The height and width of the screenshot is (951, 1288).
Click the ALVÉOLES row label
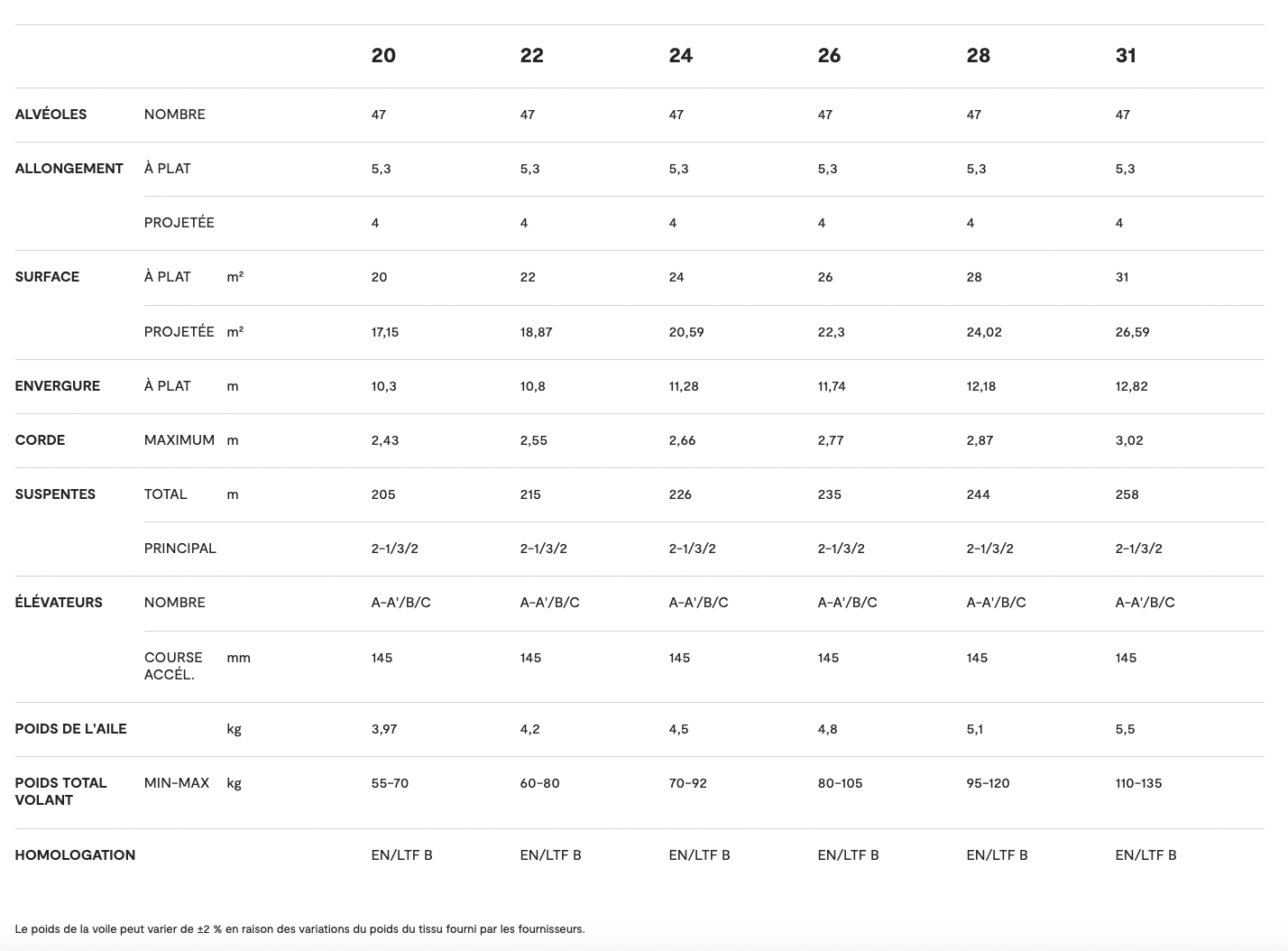pos(51,115)
